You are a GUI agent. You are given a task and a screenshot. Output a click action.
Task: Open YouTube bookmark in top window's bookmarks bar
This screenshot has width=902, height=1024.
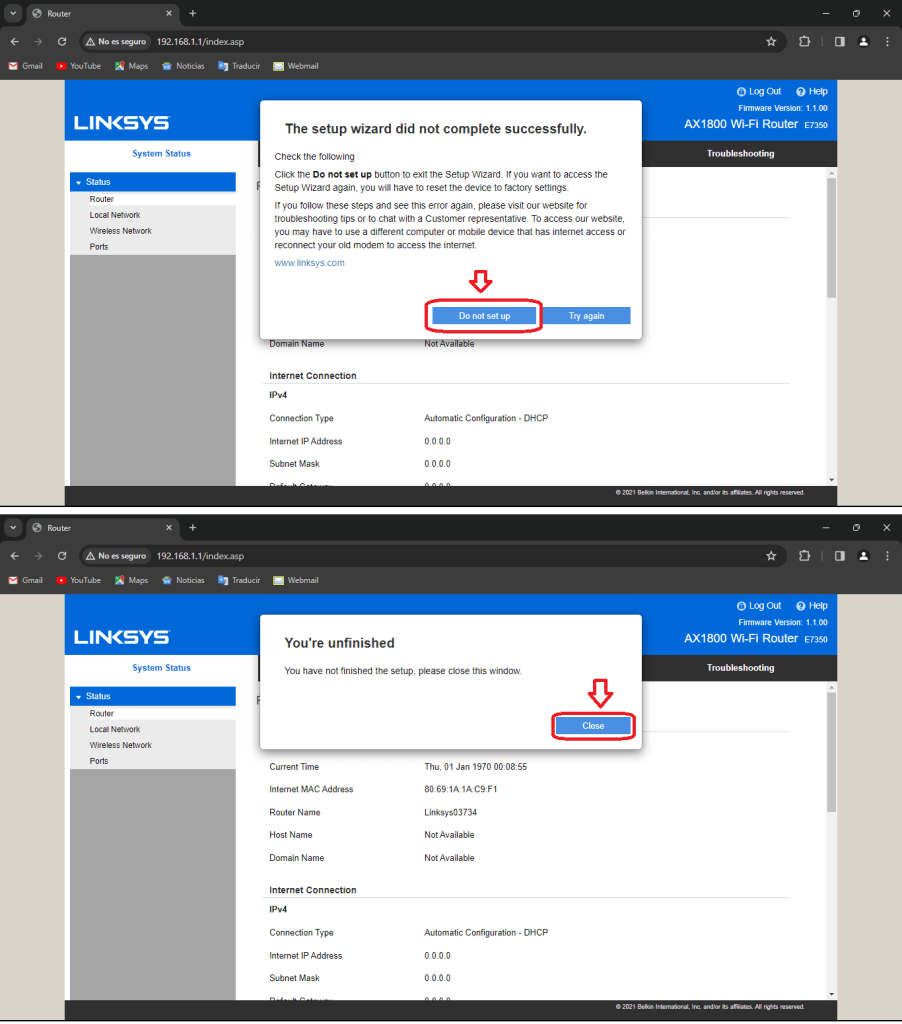click(79, 66)
